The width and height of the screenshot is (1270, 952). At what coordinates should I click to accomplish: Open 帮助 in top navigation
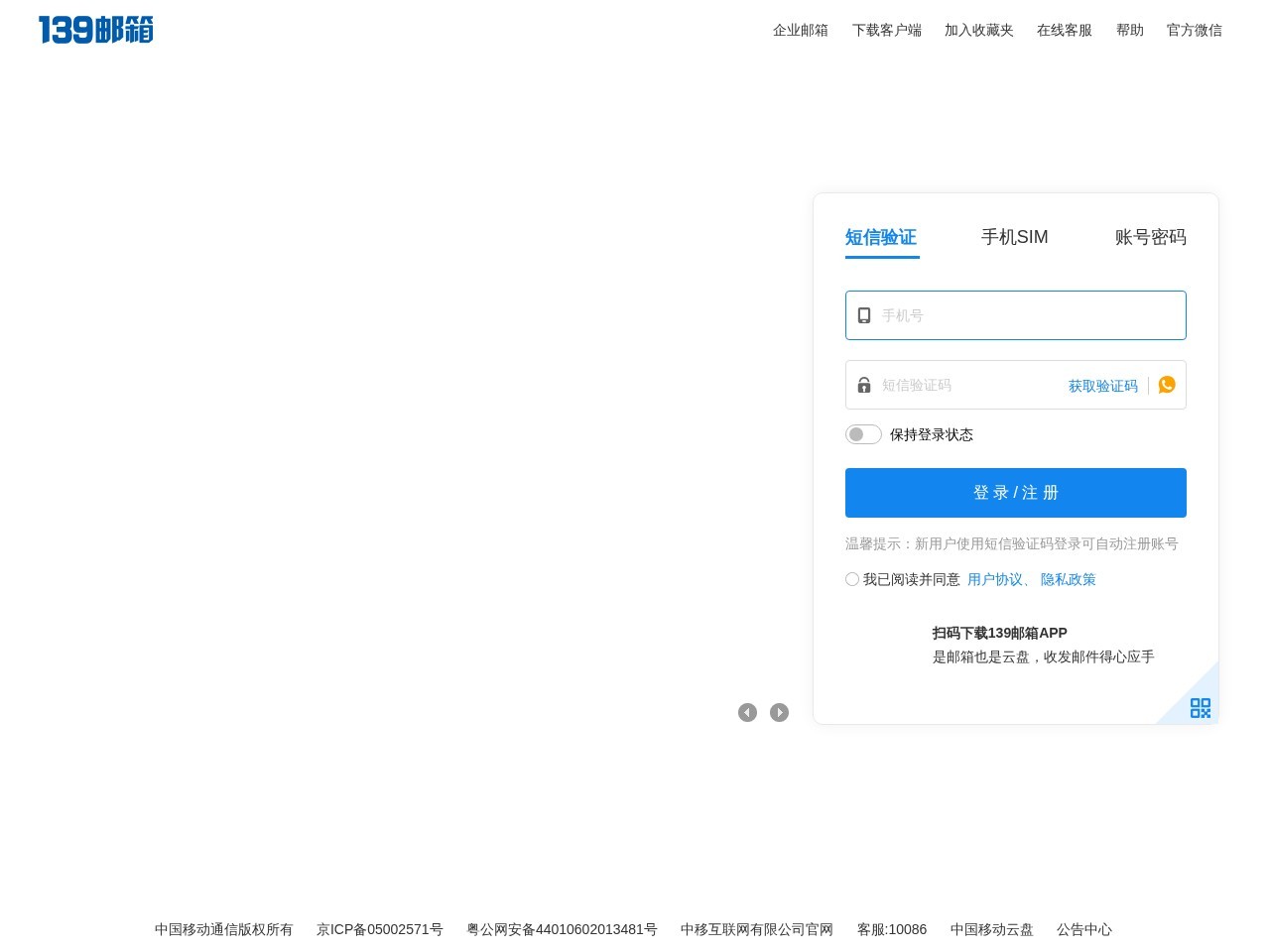(1129, 30)
